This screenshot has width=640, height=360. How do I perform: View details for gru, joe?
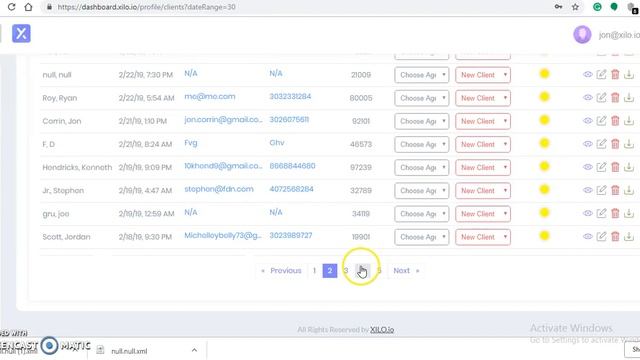pos(587,213)
